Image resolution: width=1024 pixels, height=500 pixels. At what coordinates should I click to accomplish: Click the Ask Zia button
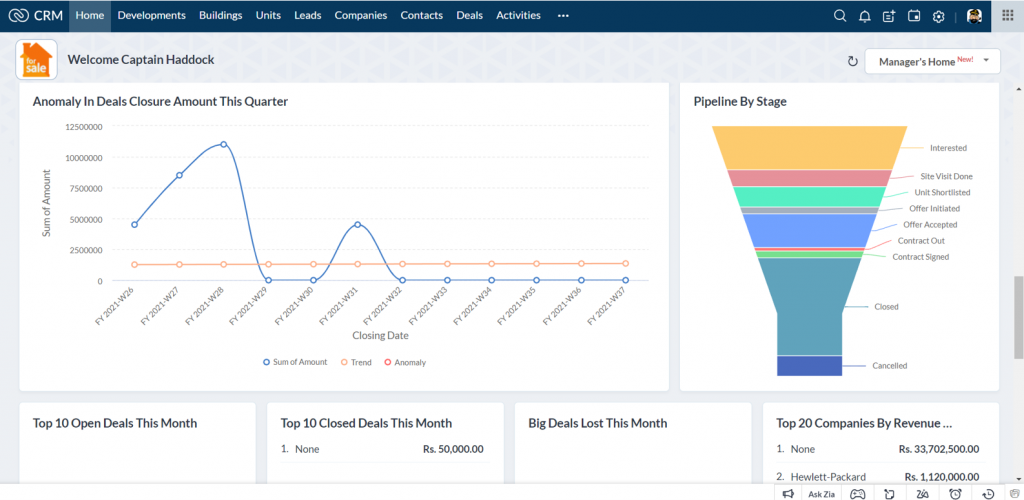pos(822,493)
